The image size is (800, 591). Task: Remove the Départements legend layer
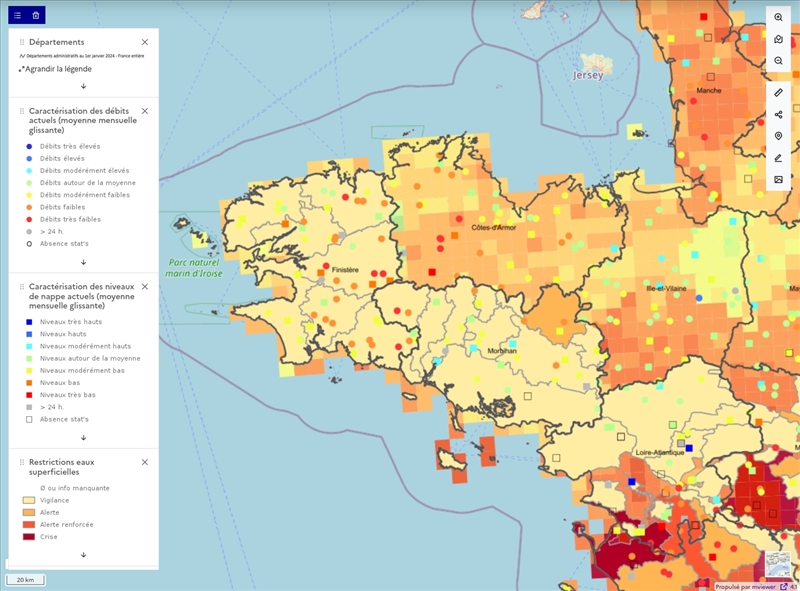(145, 42)
